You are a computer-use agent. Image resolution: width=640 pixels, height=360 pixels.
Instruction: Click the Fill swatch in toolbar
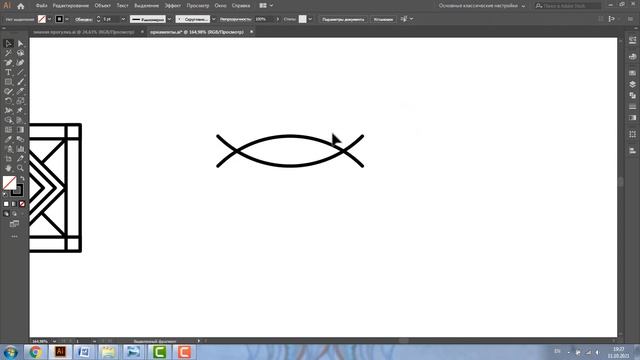coord(9,183)
